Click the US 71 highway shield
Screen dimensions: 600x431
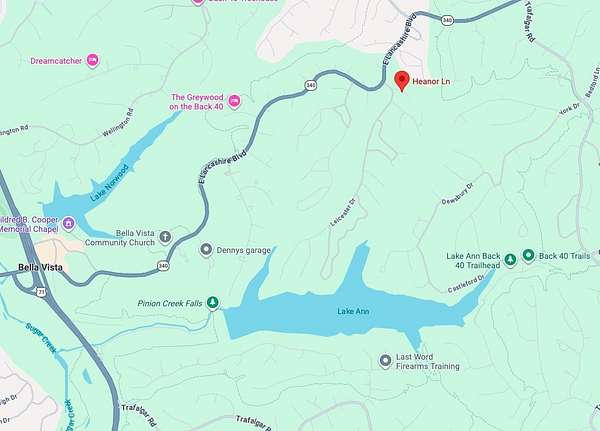pos(41,292)
